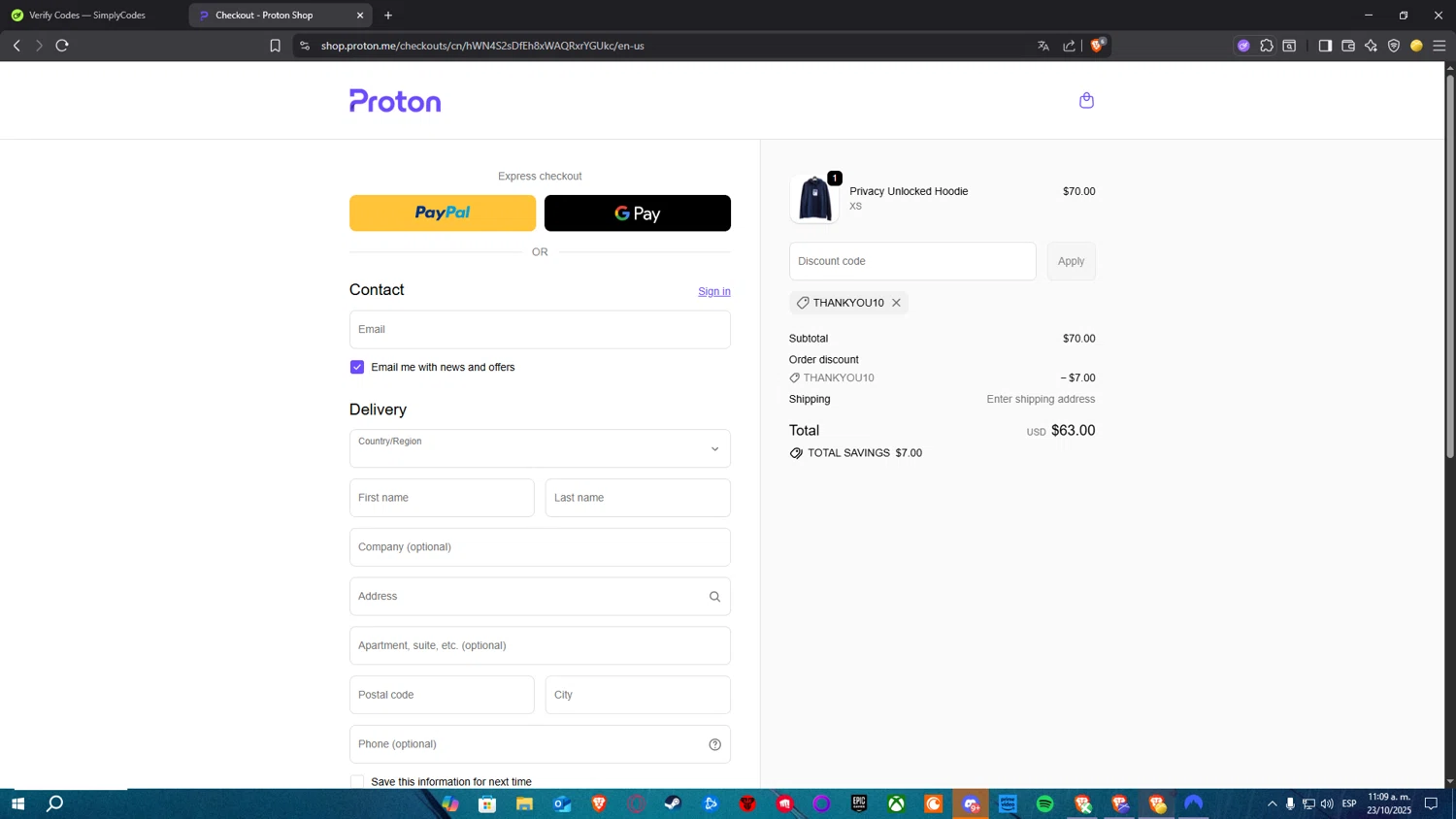Open Windows taskbar search

coord(55,803)
